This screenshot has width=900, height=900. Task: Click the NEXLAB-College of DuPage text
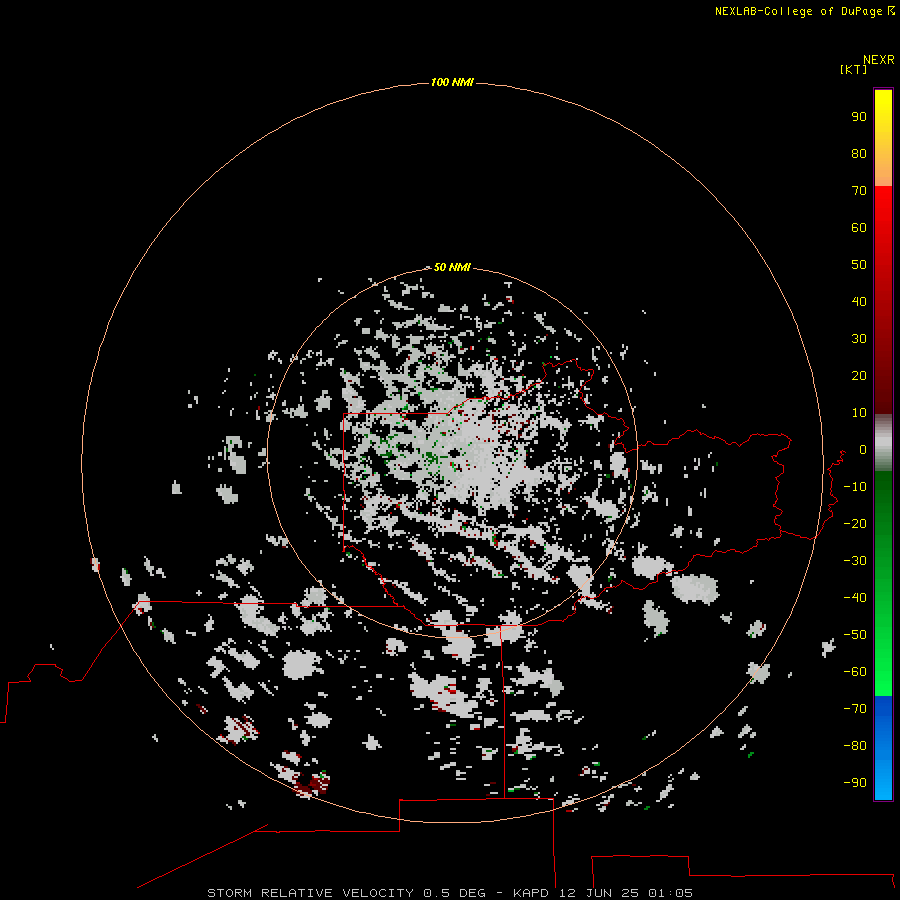pos(798,11)
